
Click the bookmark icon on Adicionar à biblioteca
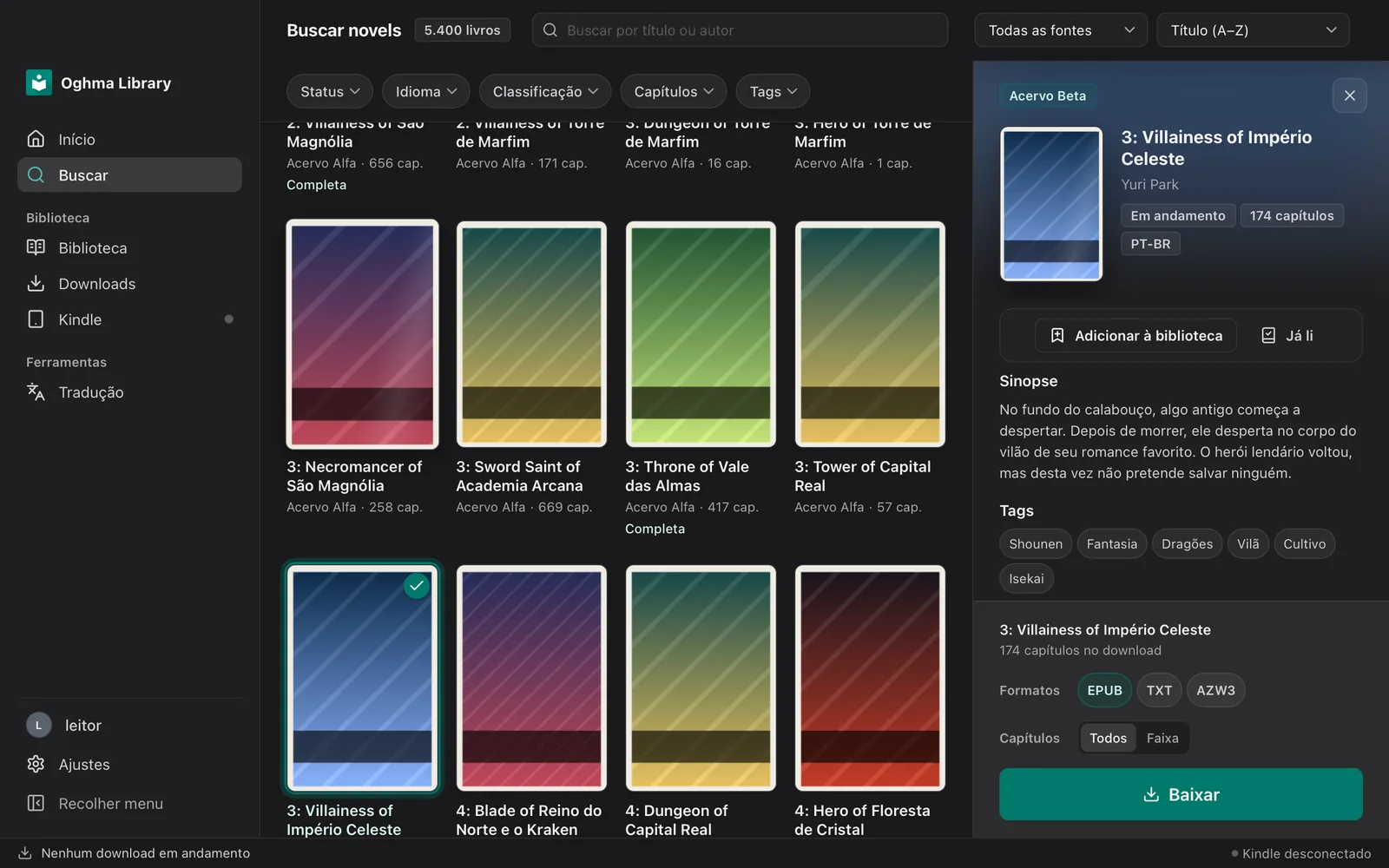[1057, 335]
